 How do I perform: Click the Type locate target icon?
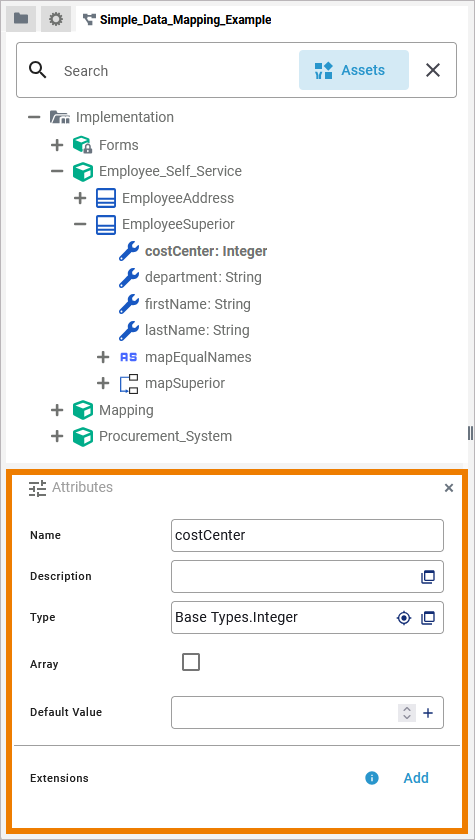click(404, 618)
